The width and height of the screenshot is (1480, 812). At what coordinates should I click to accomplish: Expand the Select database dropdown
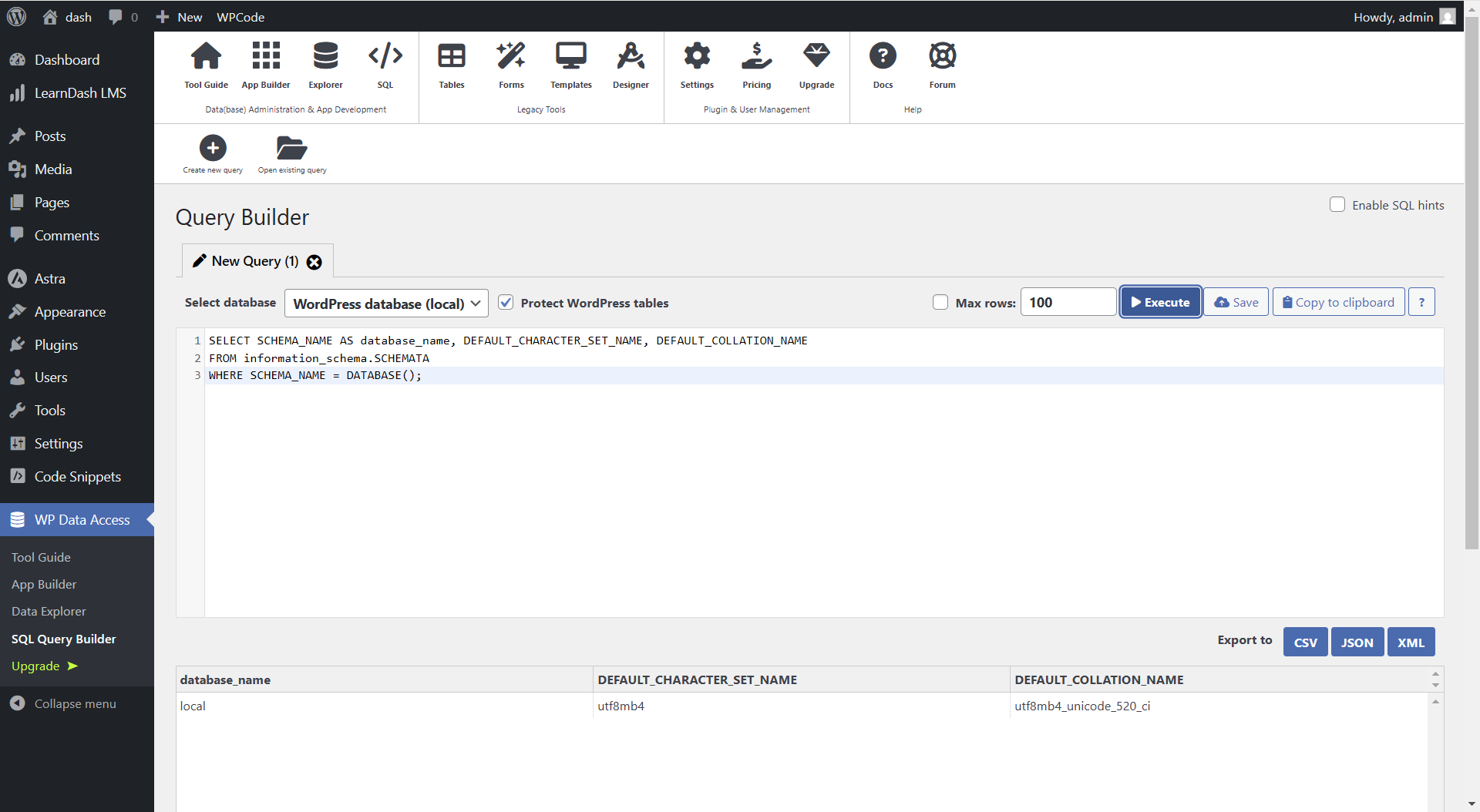pos(386,304)
